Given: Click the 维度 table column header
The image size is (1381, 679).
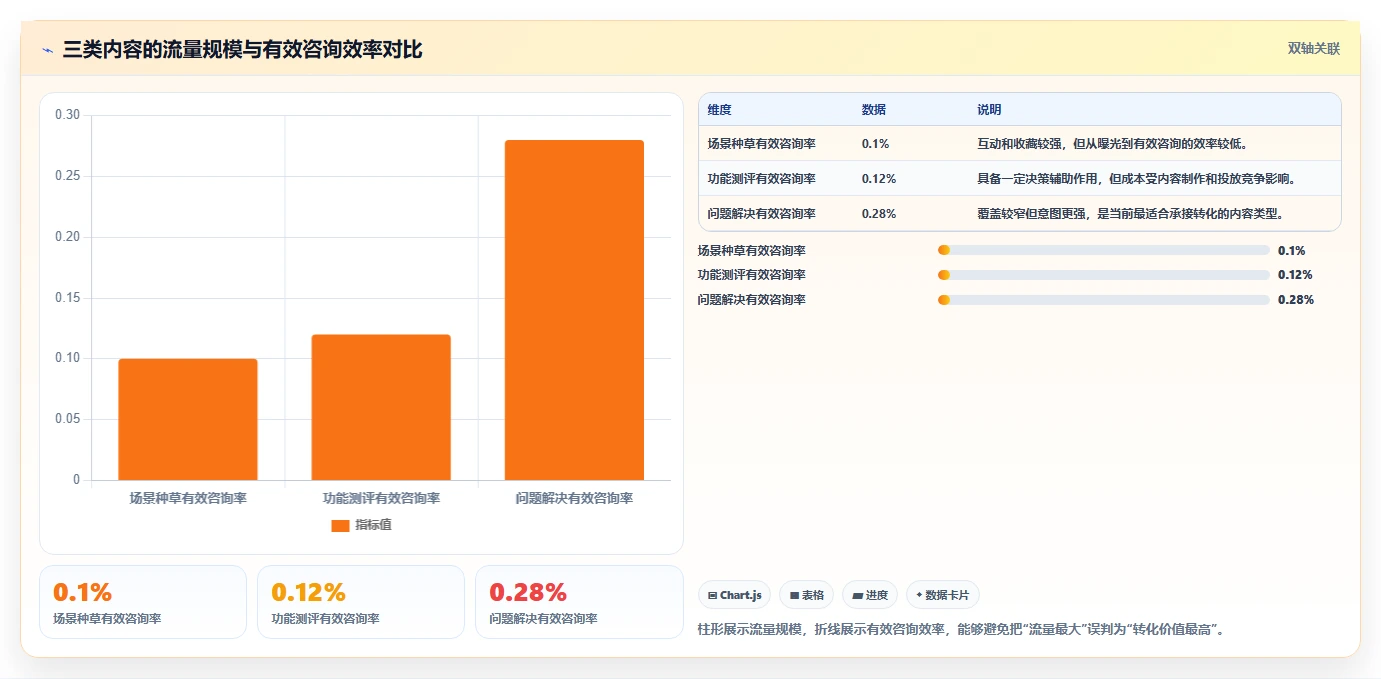Looking at the screenshot, I should (719, 110).
